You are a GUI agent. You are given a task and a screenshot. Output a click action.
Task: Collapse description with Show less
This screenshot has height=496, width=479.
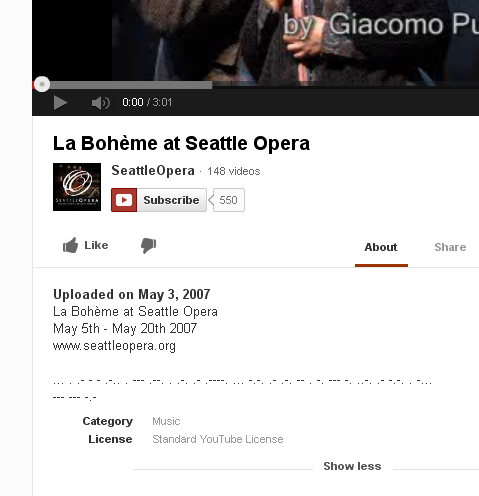click(352, 466)
